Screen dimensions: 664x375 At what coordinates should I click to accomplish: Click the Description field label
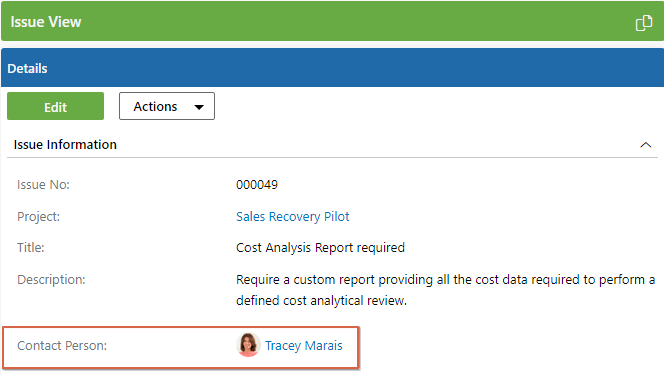pyautogui.click(x=51, y=280)
